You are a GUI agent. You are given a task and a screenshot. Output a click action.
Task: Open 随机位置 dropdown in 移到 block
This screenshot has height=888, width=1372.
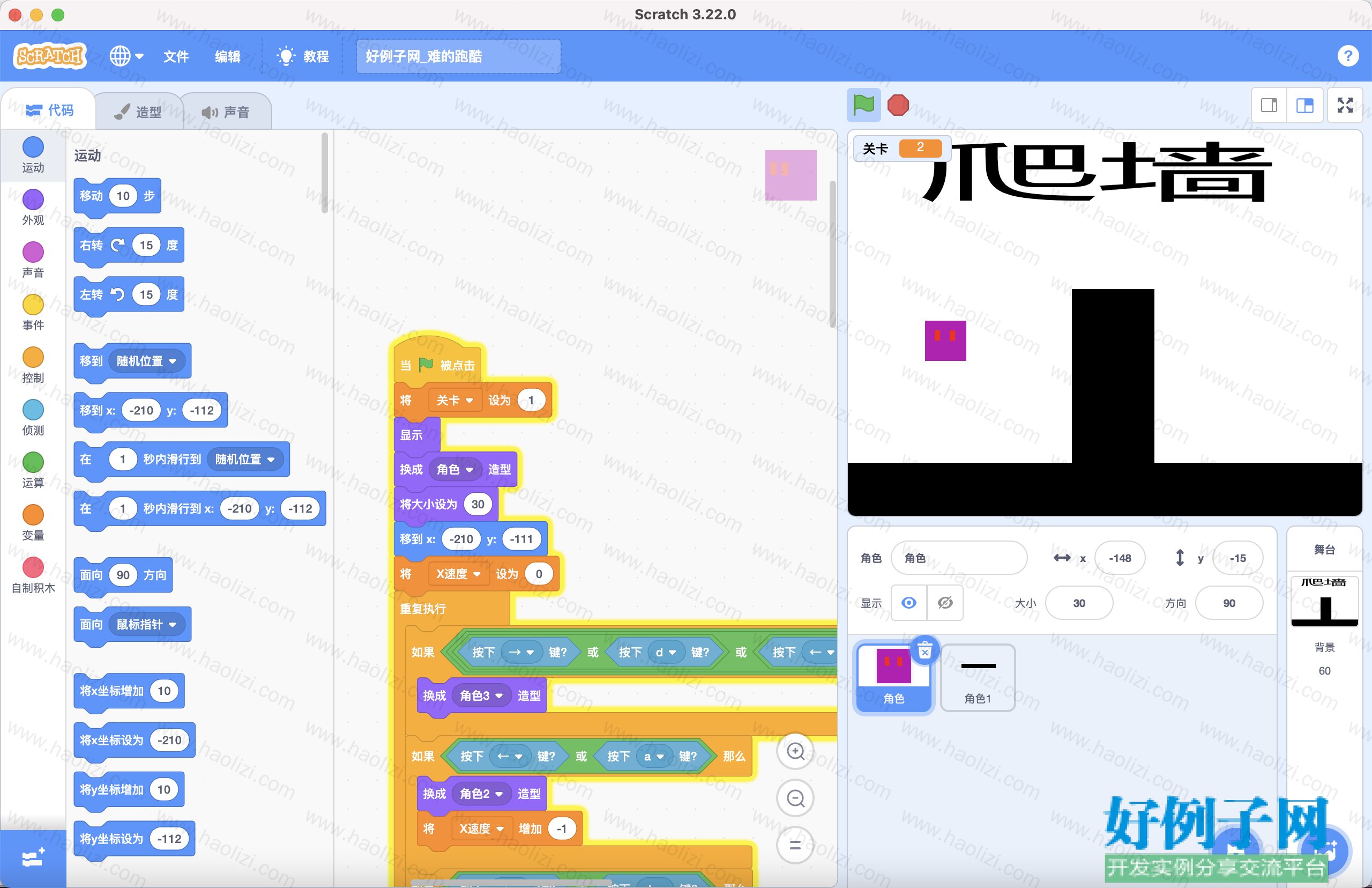(147, 361)
